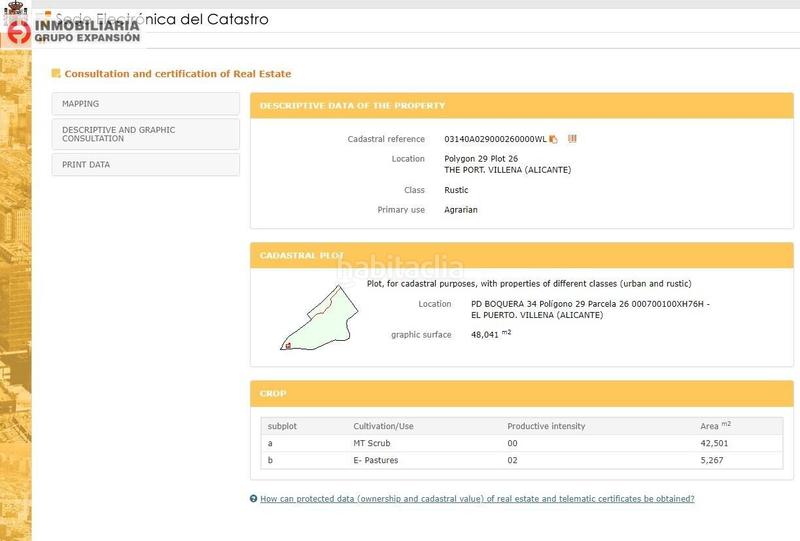Click the habitaclia watermark text
Image resolution: width=800 pixels, height=541 pixels.
point(400,268)
